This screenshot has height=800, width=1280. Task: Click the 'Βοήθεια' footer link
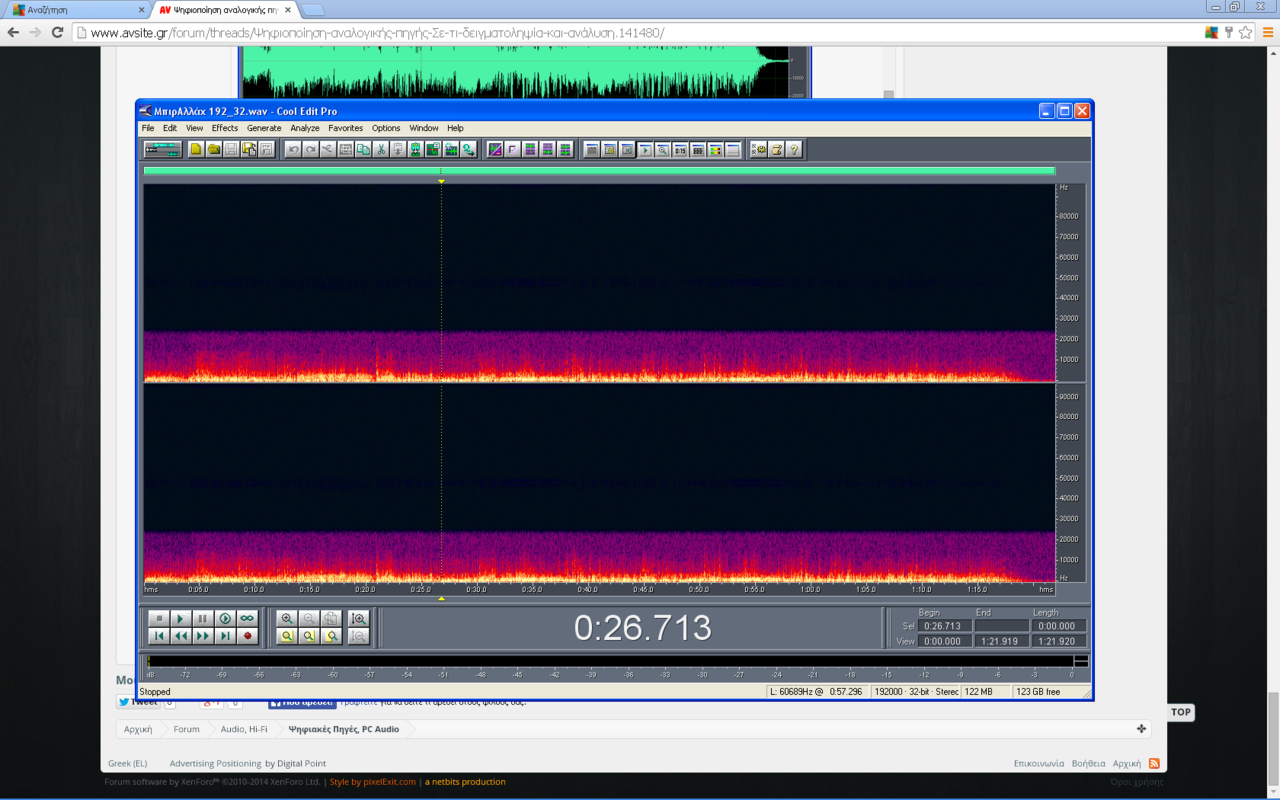pyautogui.click(x=1088, y=763)
